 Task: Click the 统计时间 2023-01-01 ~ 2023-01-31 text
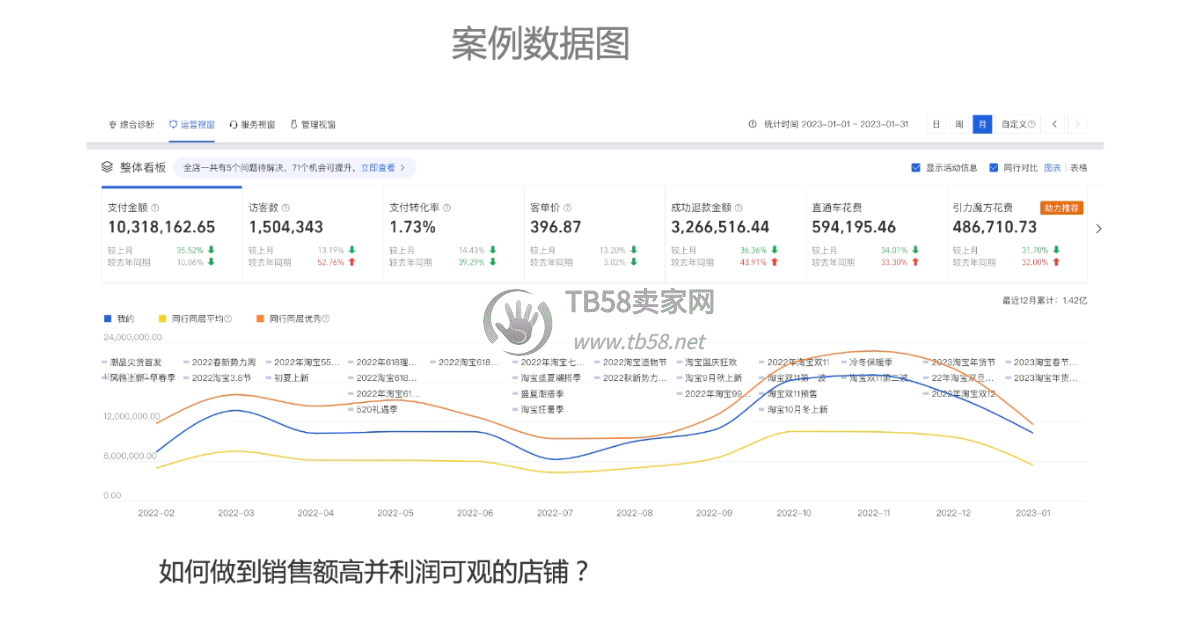[836, 124]
